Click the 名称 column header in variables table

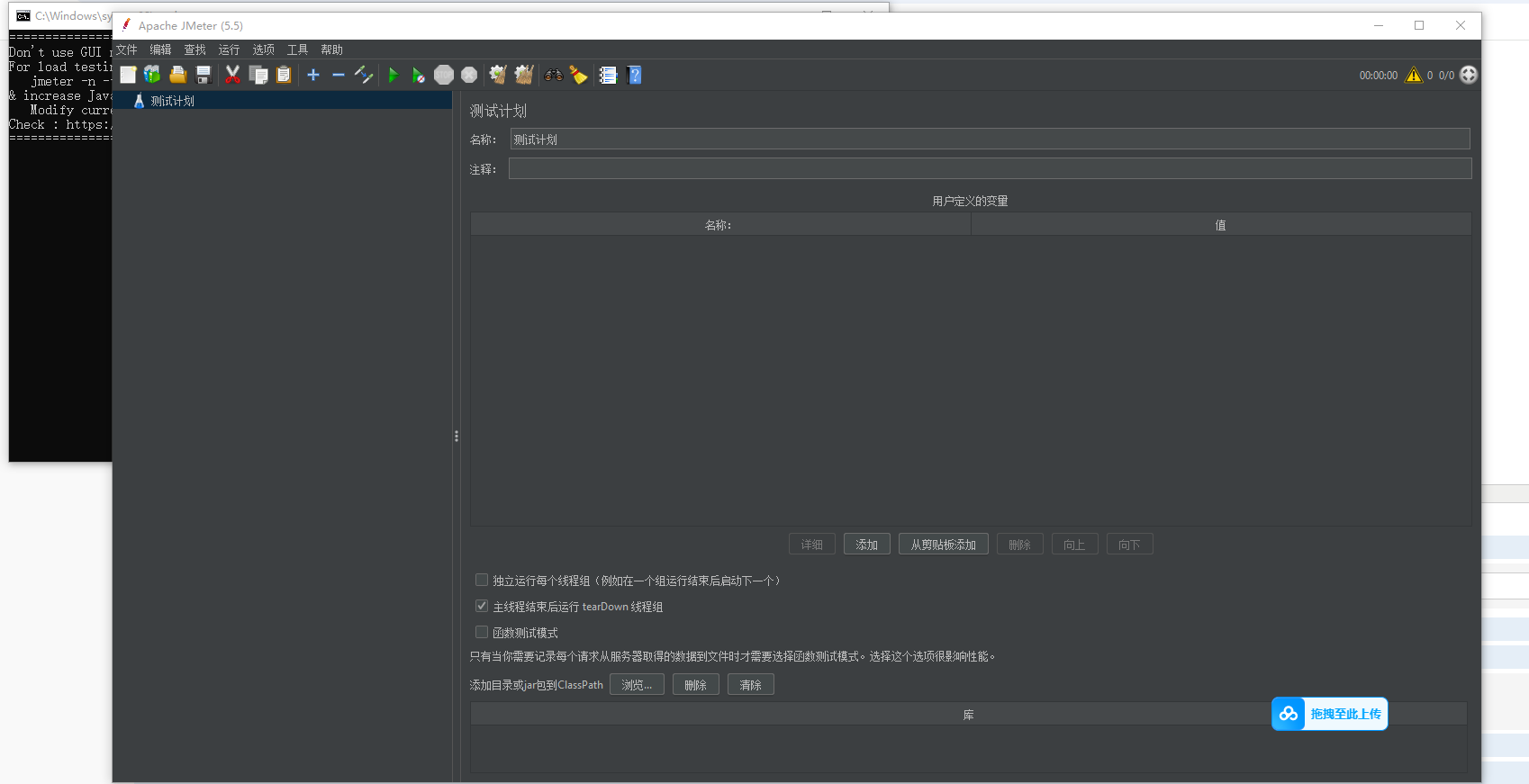[720, 225]
